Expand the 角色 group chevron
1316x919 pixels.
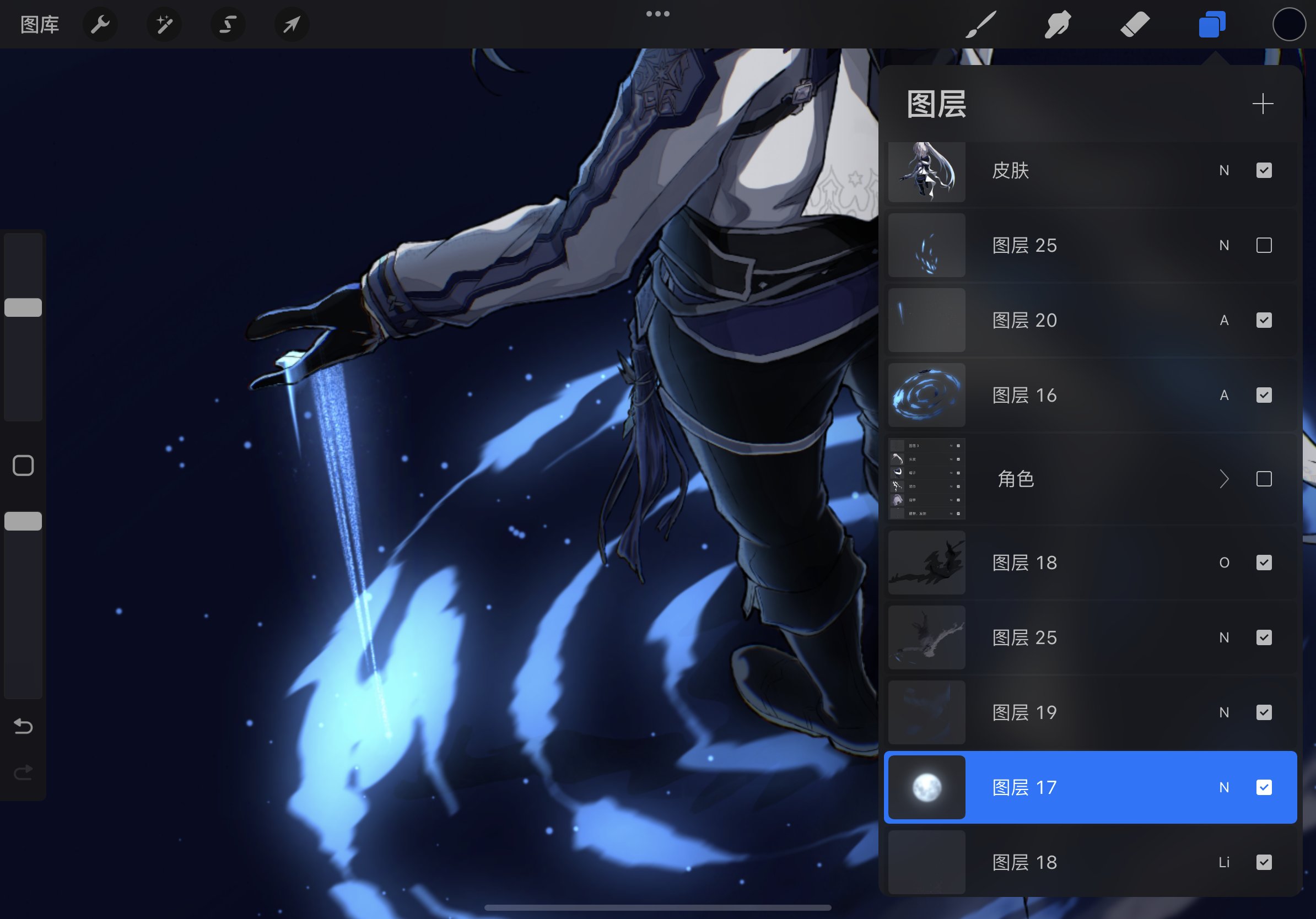(x=1225, y=479)
